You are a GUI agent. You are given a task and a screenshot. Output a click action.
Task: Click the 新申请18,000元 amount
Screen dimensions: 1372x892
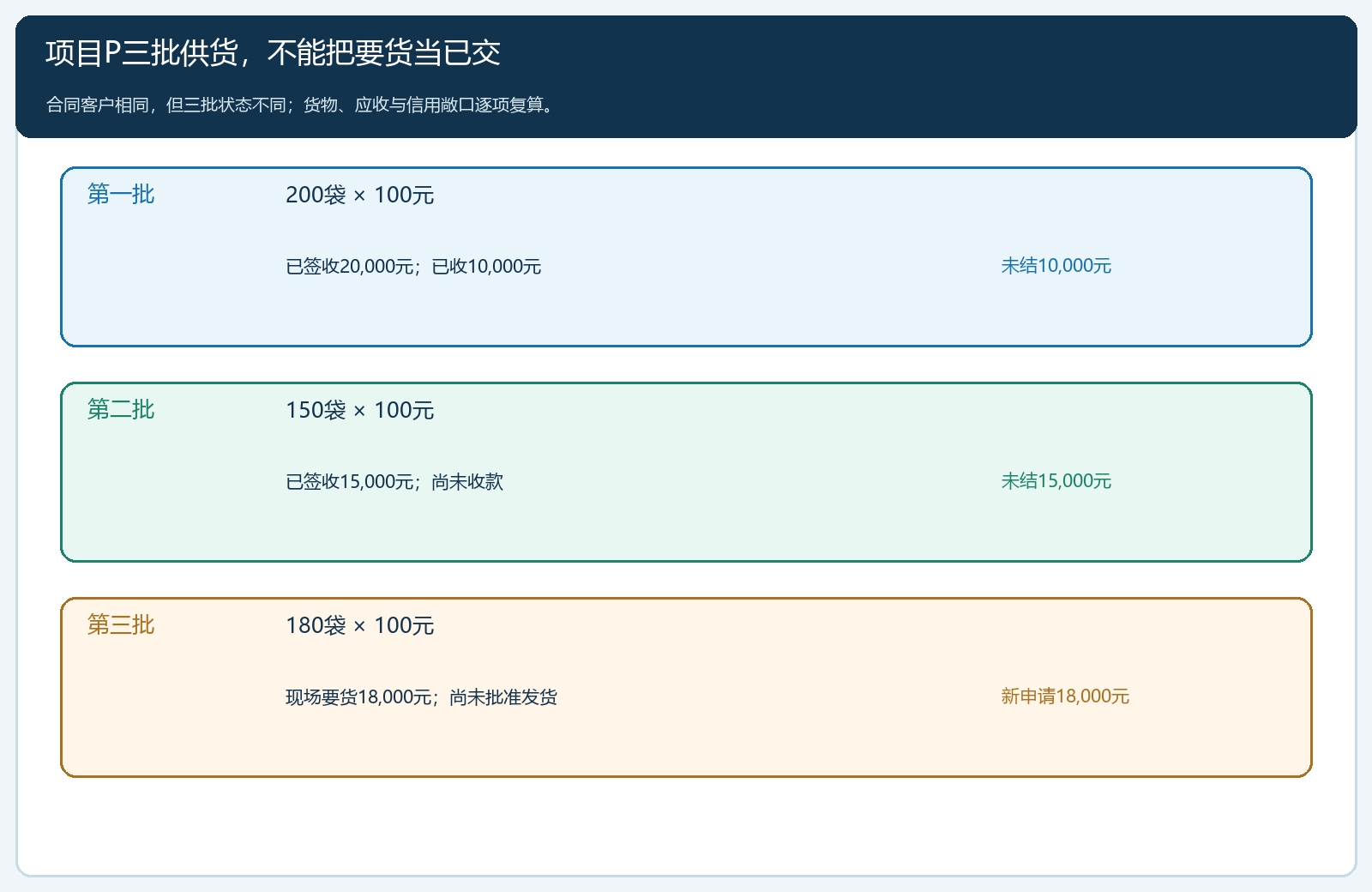(1065, 696)
